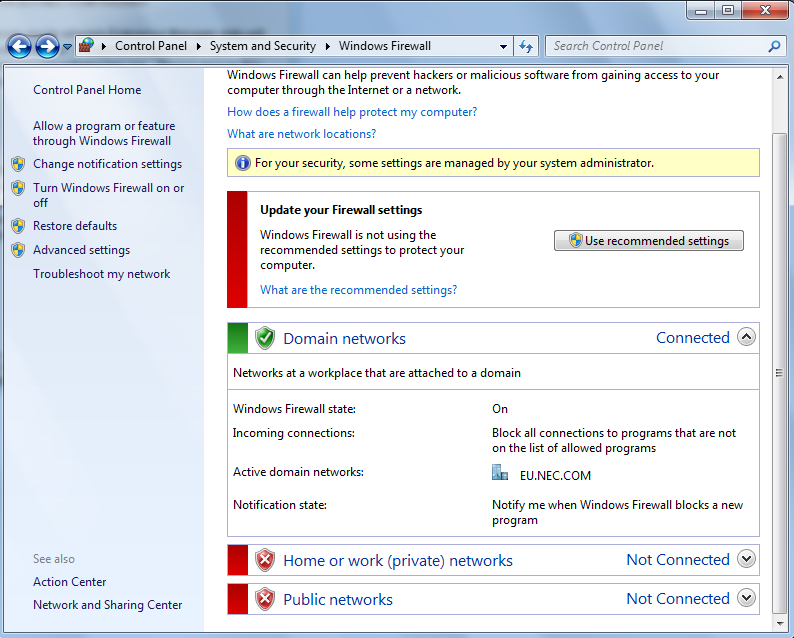This screenshot has width=794, height=638.
Task: Click the Forward navigation arrow
Action: point(48,47)
